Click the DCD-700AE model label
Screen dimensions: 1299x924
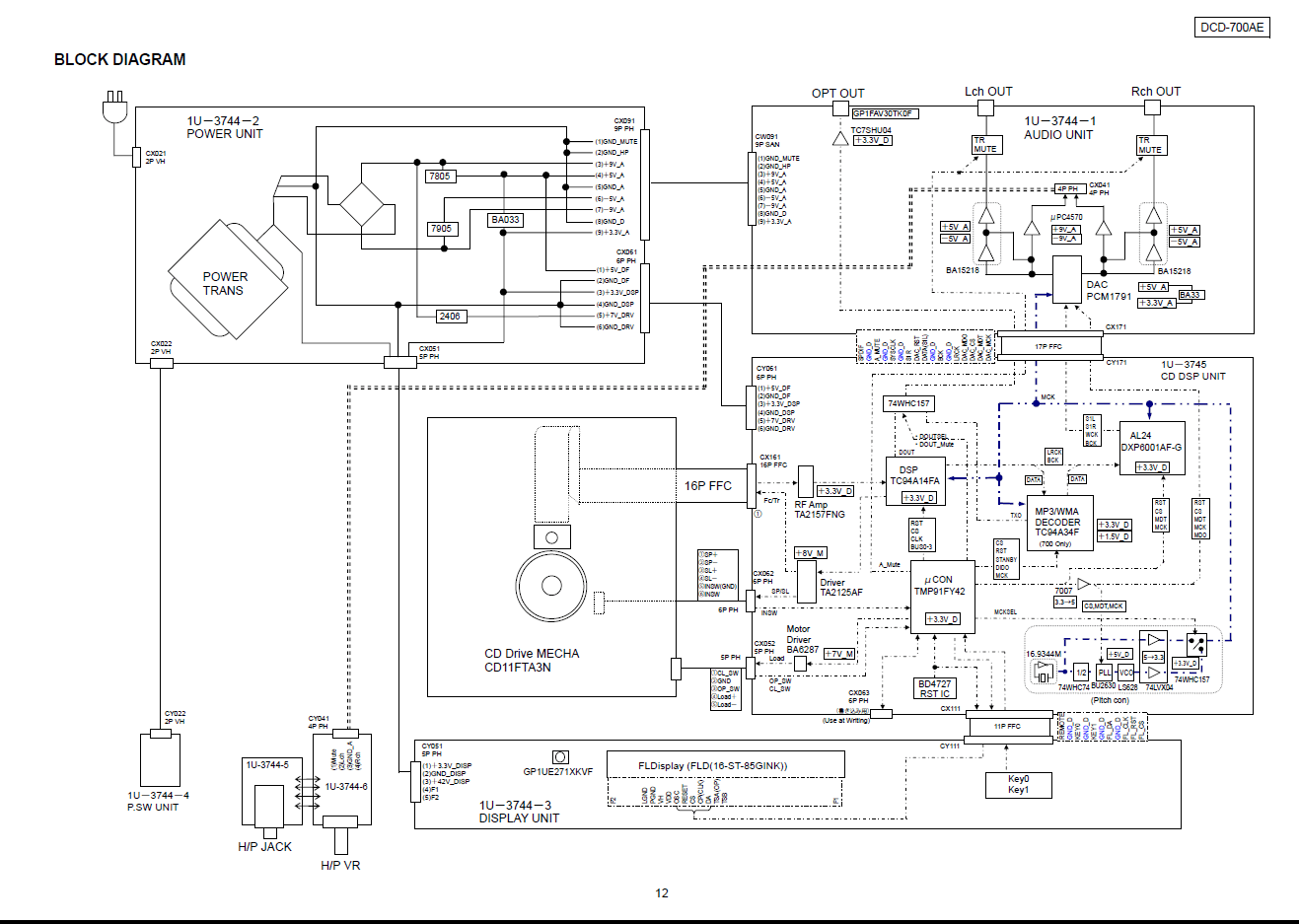click(1232, 28)
